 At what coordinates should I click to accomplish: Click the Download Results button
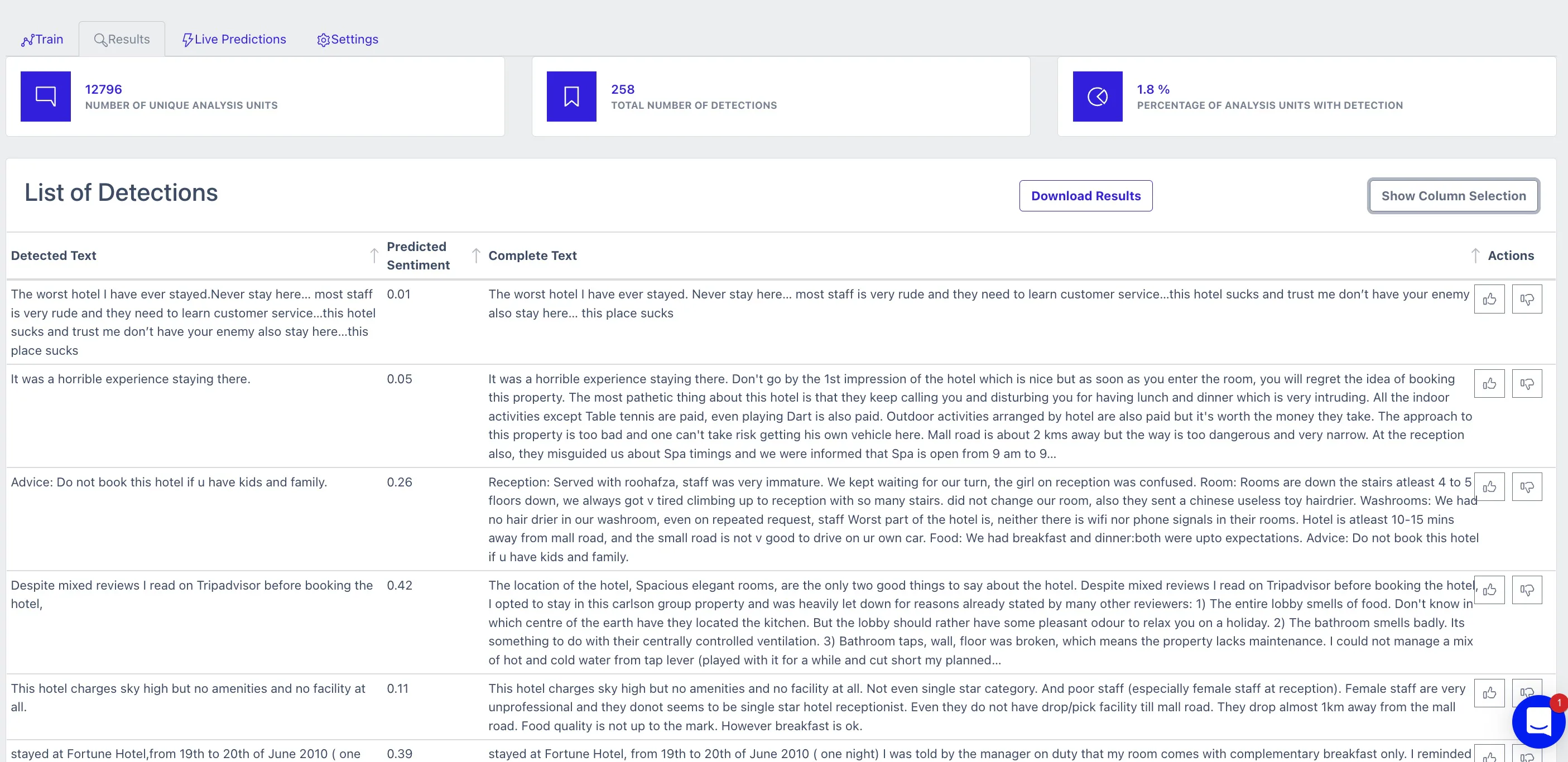(x=1085, y=195)
